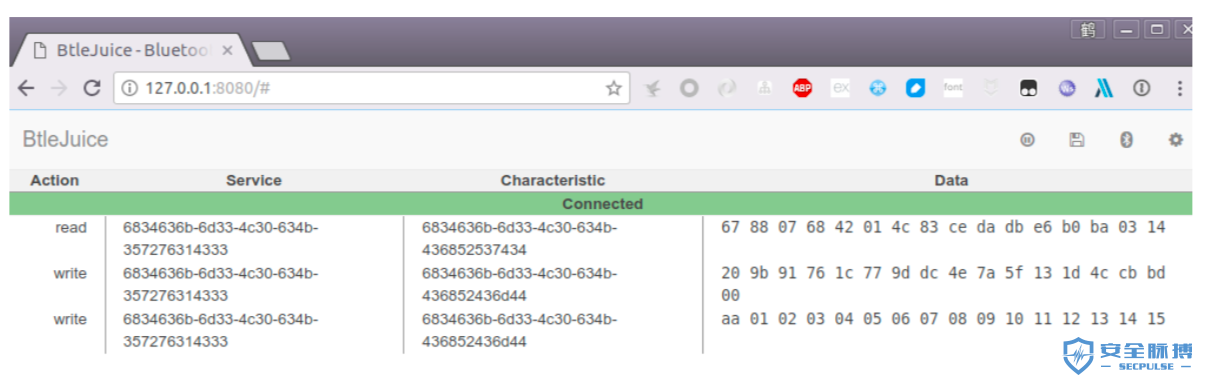Reload the page with the refresh button

point(92,88)
